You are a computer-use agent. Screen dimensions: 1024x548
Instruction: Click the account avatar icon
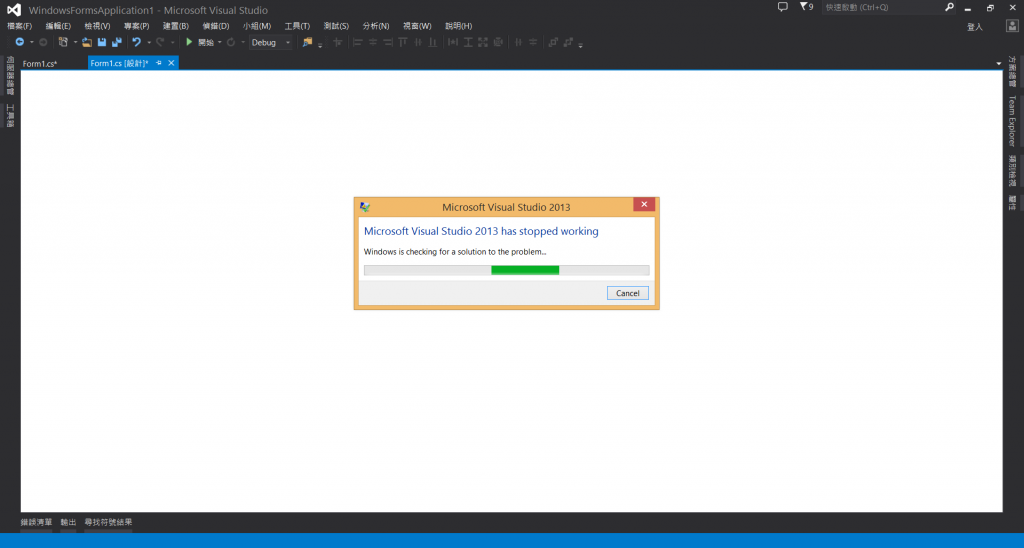click(1012, 26)
